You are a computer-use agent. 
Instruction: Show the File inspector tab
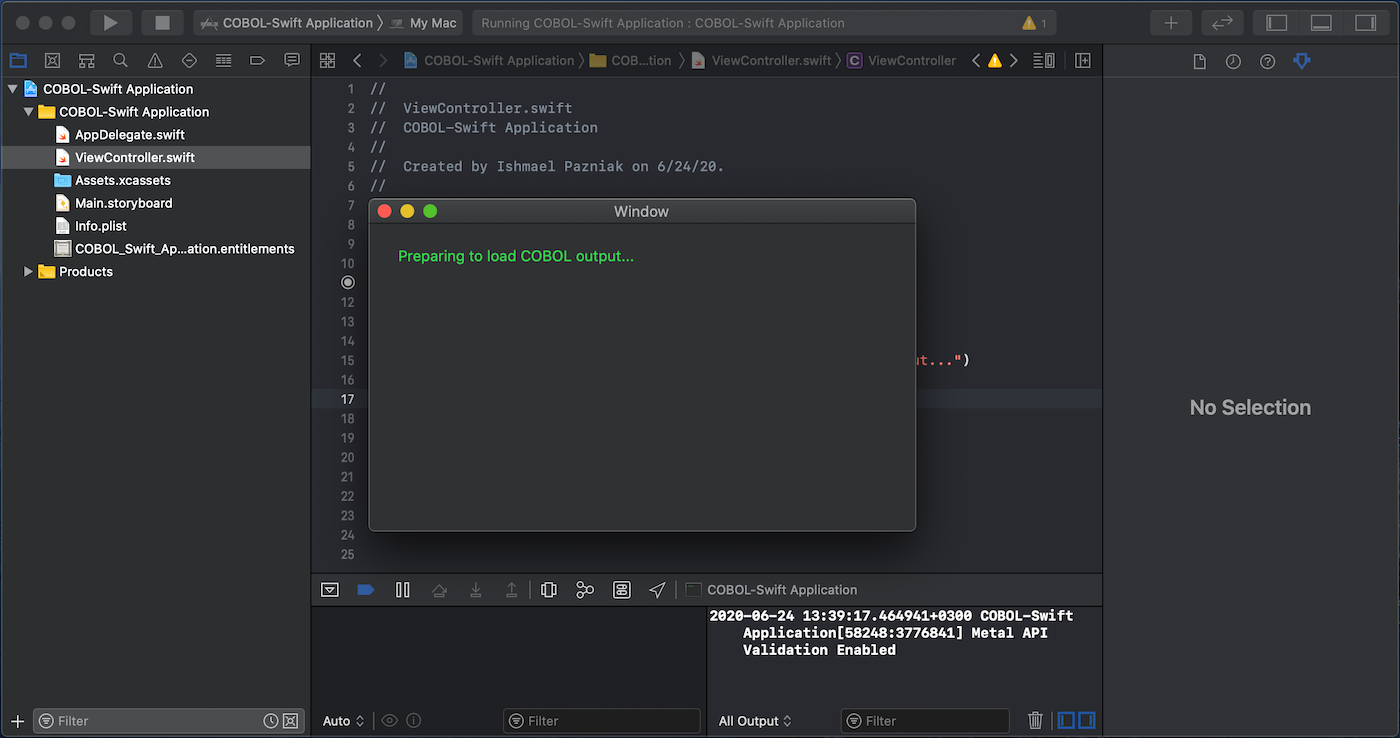1199,62
